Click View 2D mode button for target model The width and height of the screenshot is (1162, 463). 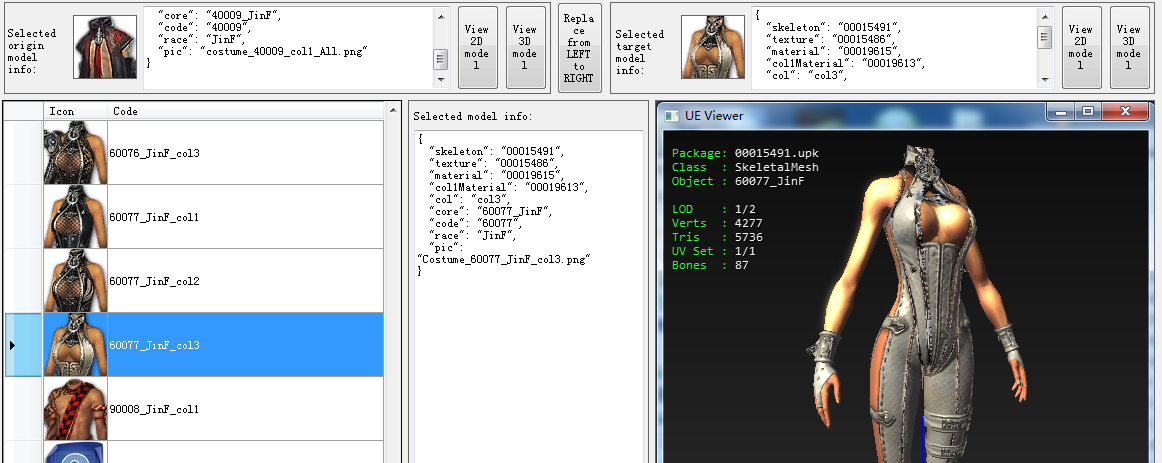point(1080,47)
